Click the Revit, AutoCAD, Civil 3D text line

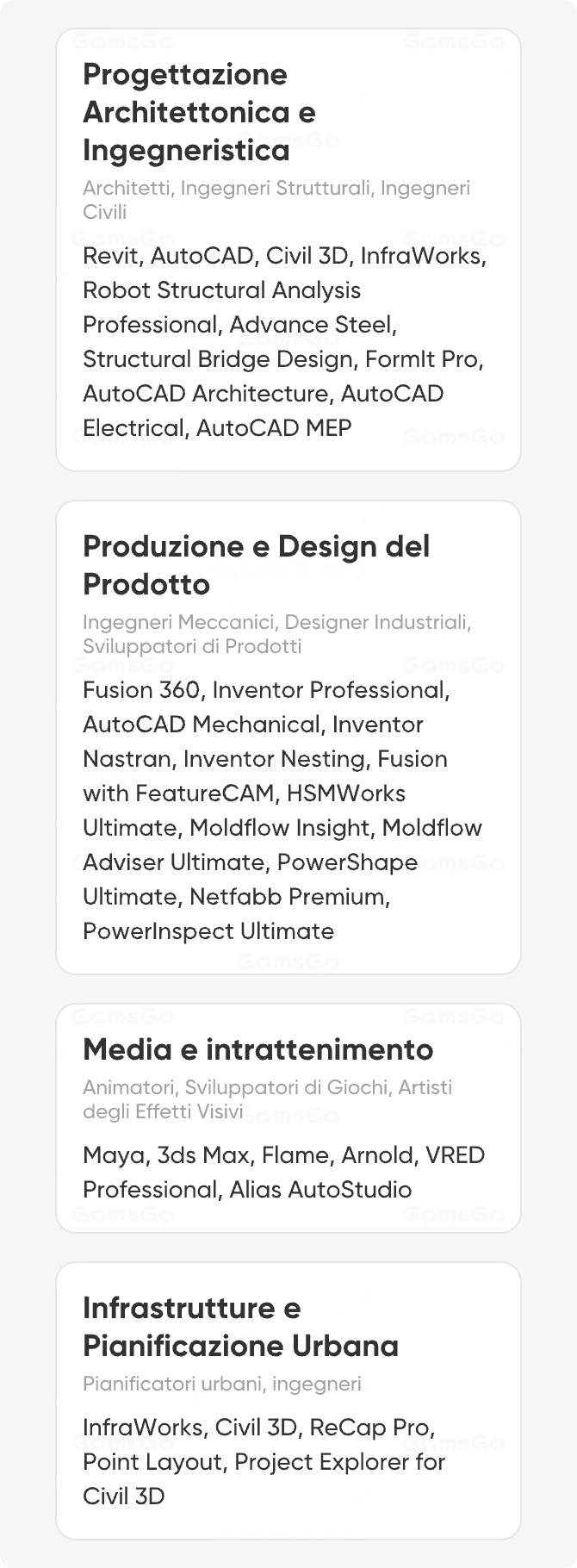(x=284, y=256)
